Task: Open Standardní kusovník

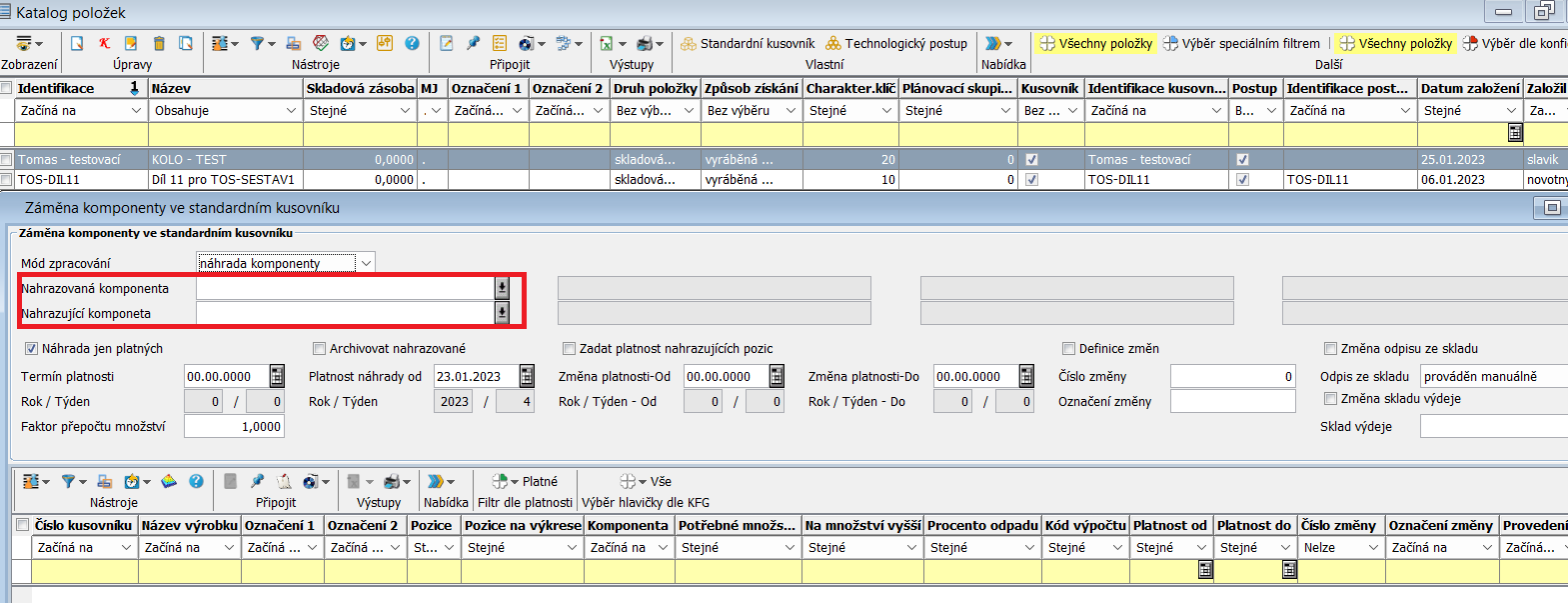Action: click(748, 44)
